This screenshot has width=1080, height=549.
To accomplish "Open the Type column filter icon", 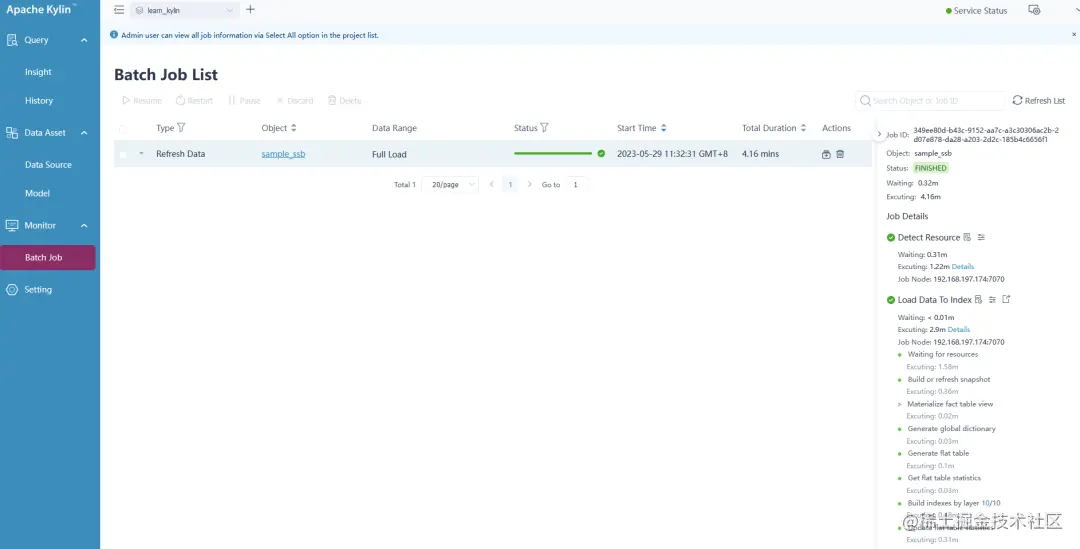I will [181, 127].
